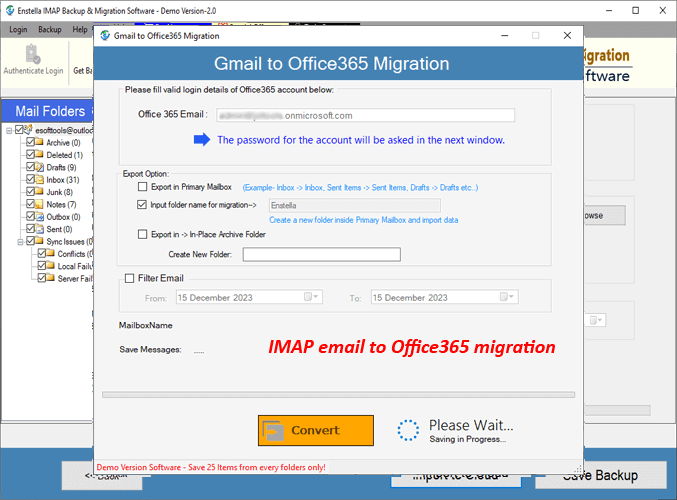Image resolution: width=677 pixels, height=500 pixels.
Task: Click the Browse button behind the dialog
Action: click(x=604, y=215)
